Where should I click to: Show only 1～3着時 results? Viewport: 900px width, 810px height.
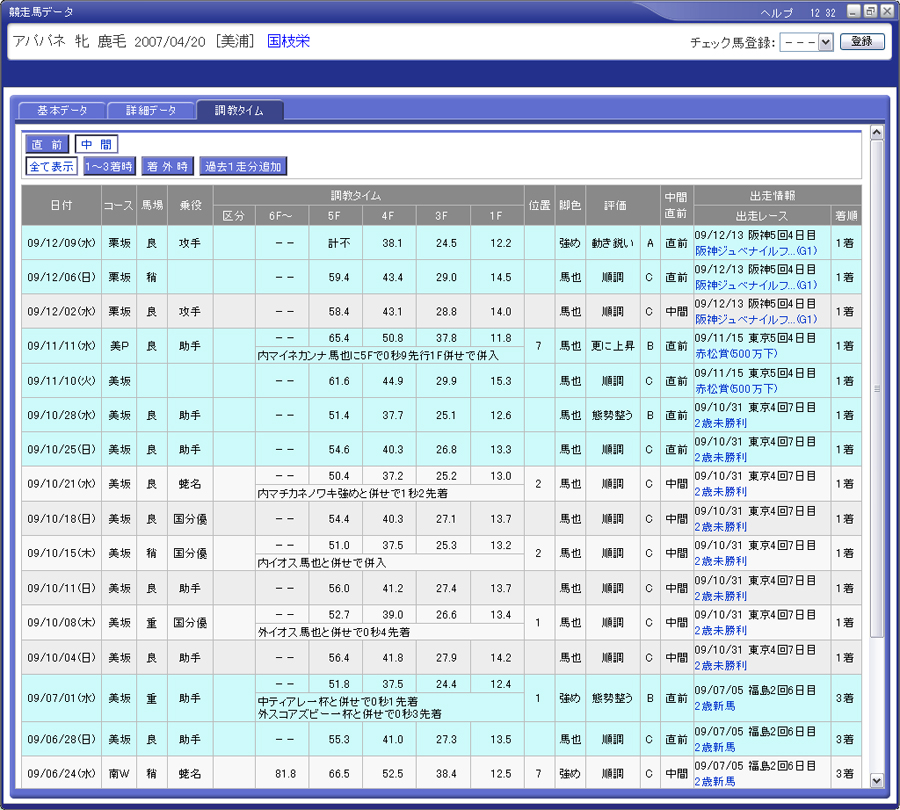coord(109,166)
